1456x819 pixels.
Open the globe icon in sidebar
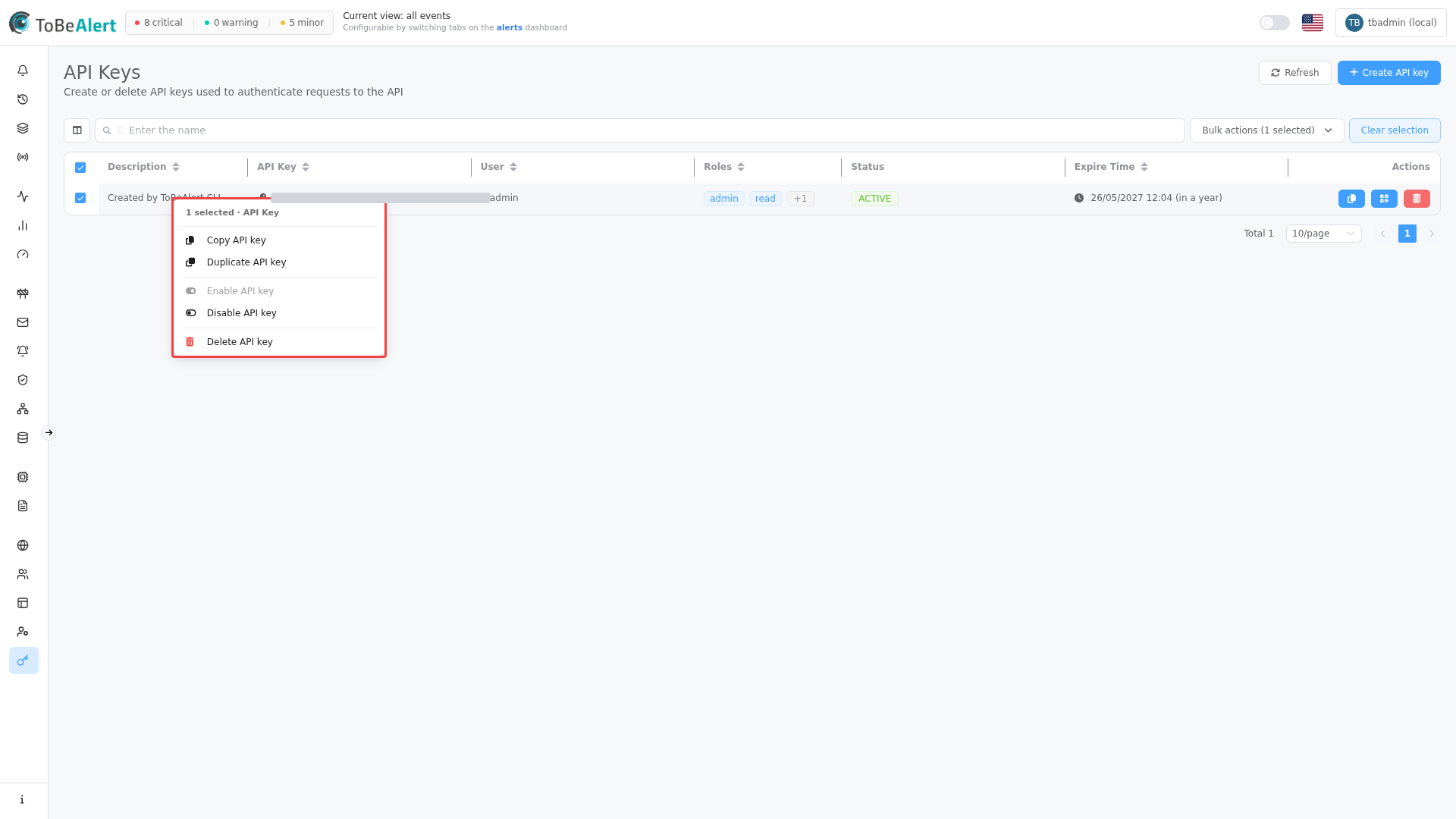pos(23,545)
